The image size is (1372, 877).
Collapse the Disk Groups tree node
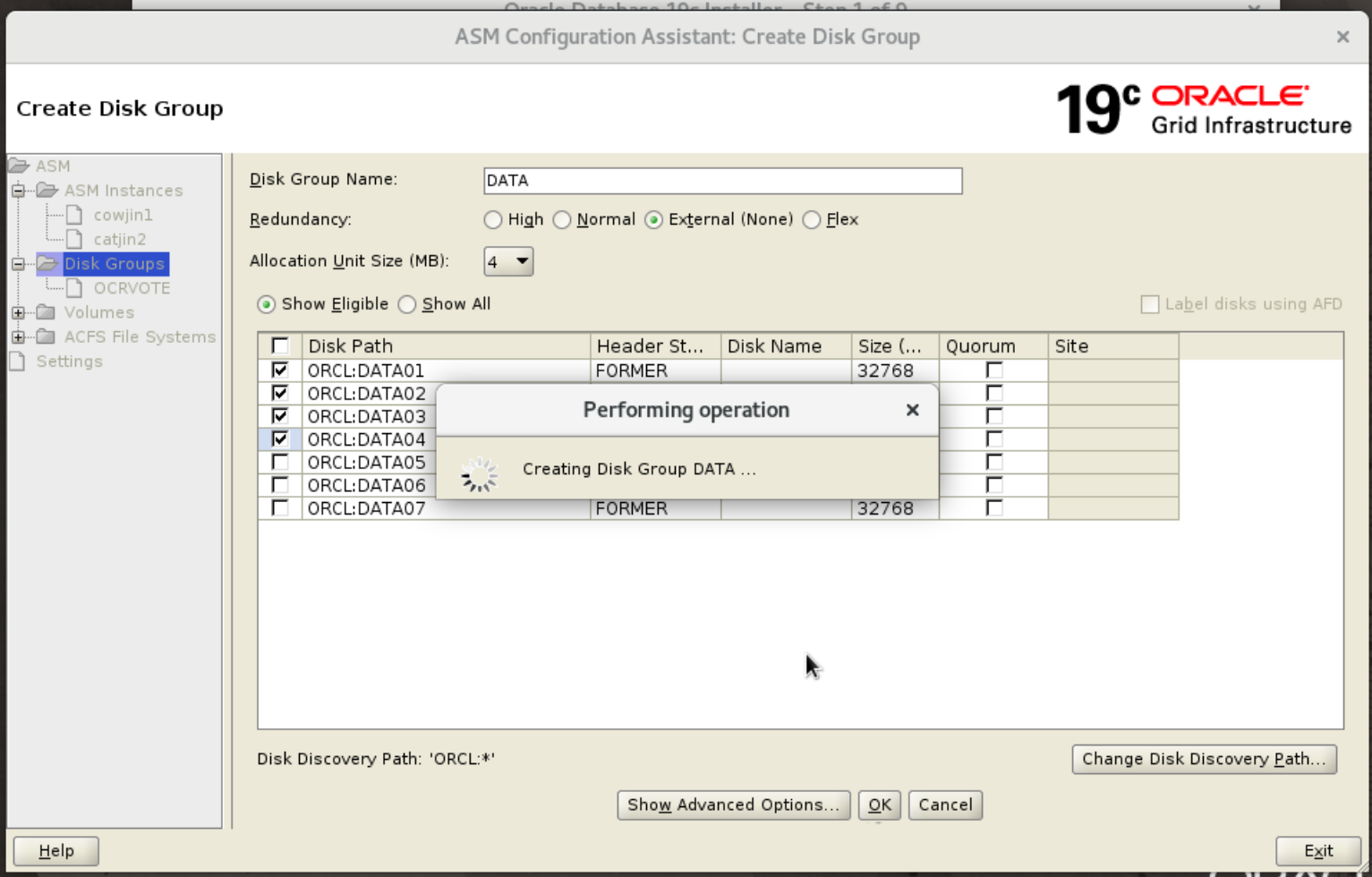click(18, 263)
